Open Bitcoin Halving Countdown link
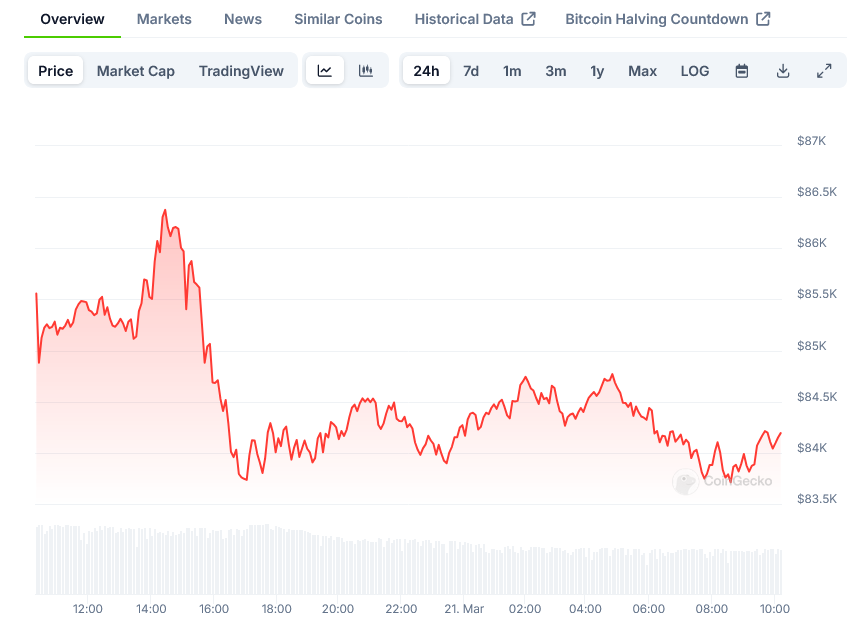This screenshot has width=847, height=626. [667, 19]
